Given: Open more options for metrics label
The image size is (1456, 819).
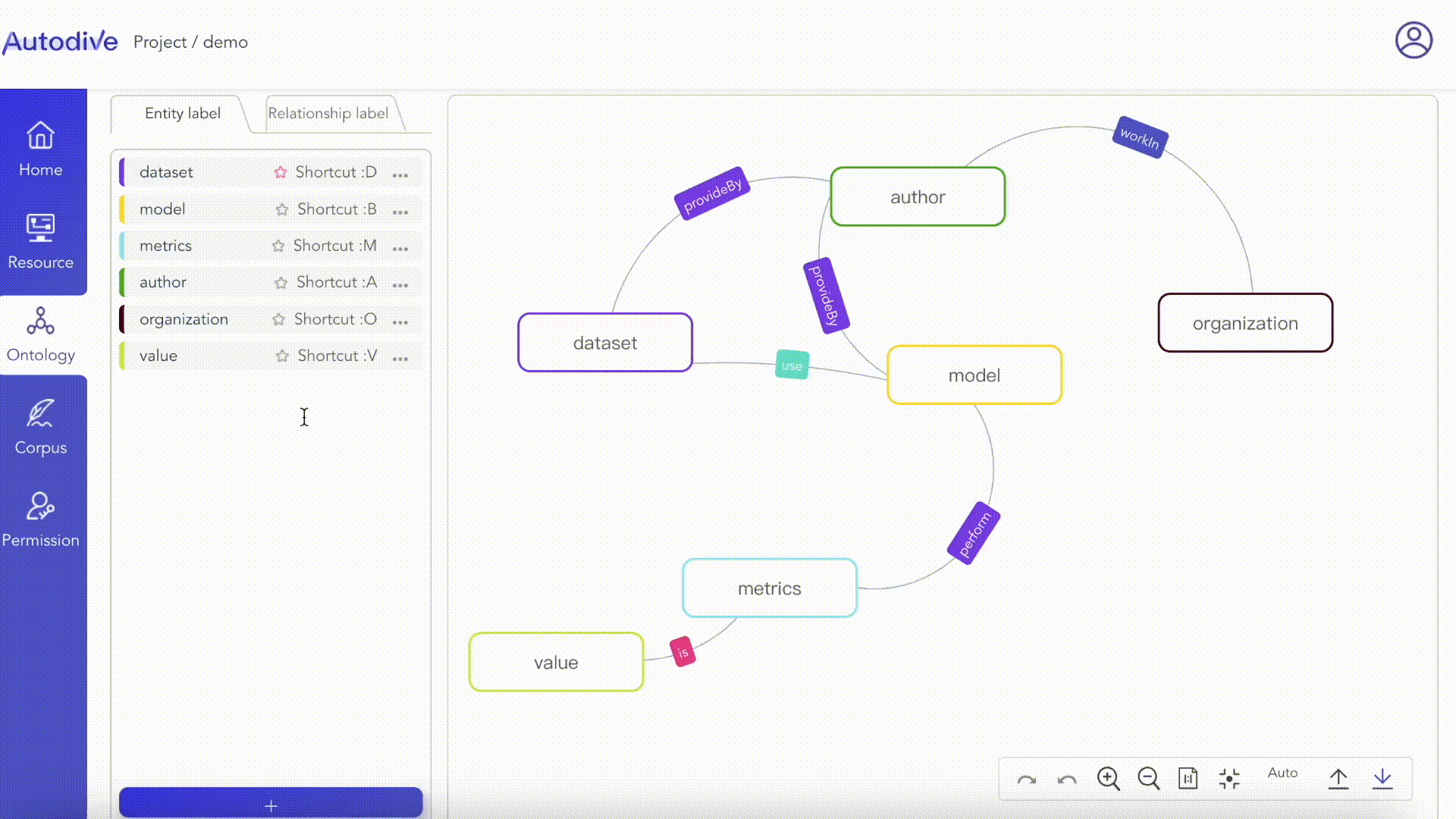Looking at the screenshot, I should coord(400,247).
